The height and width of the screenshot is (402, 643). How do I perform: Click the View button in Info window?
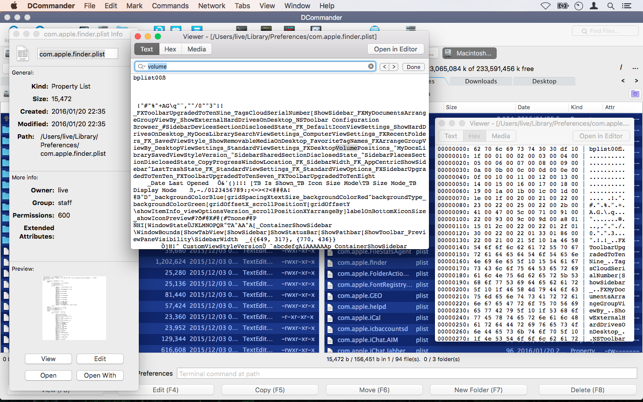point(48,359)
